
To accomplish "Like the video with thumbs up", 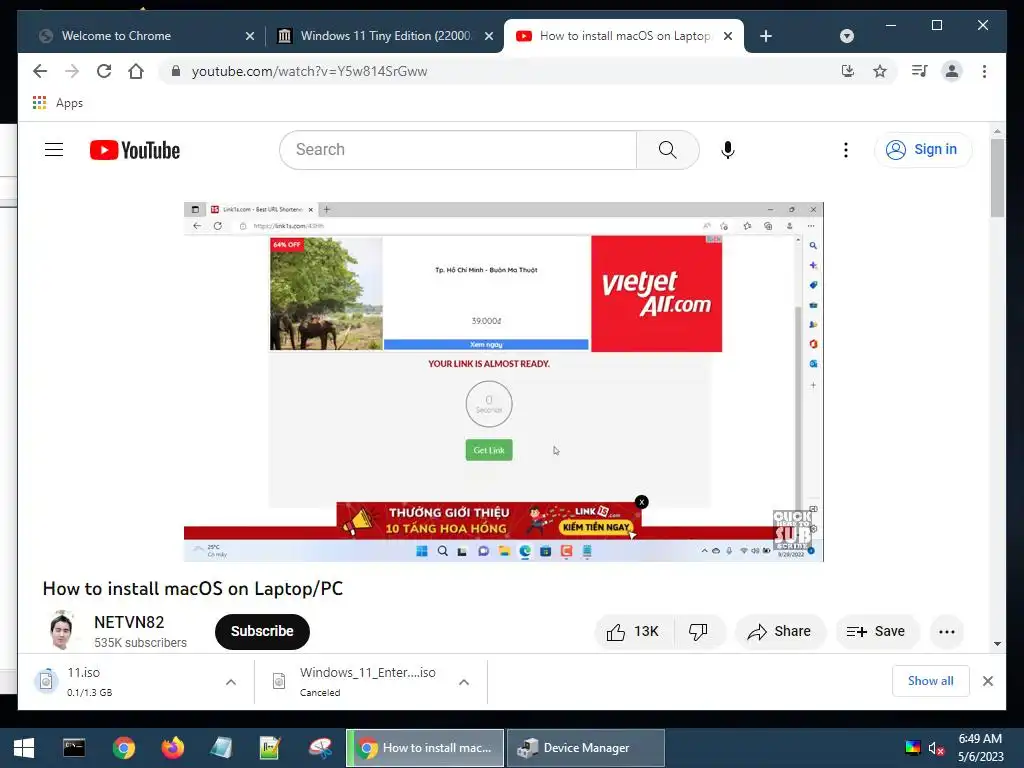I will point(633,632).
